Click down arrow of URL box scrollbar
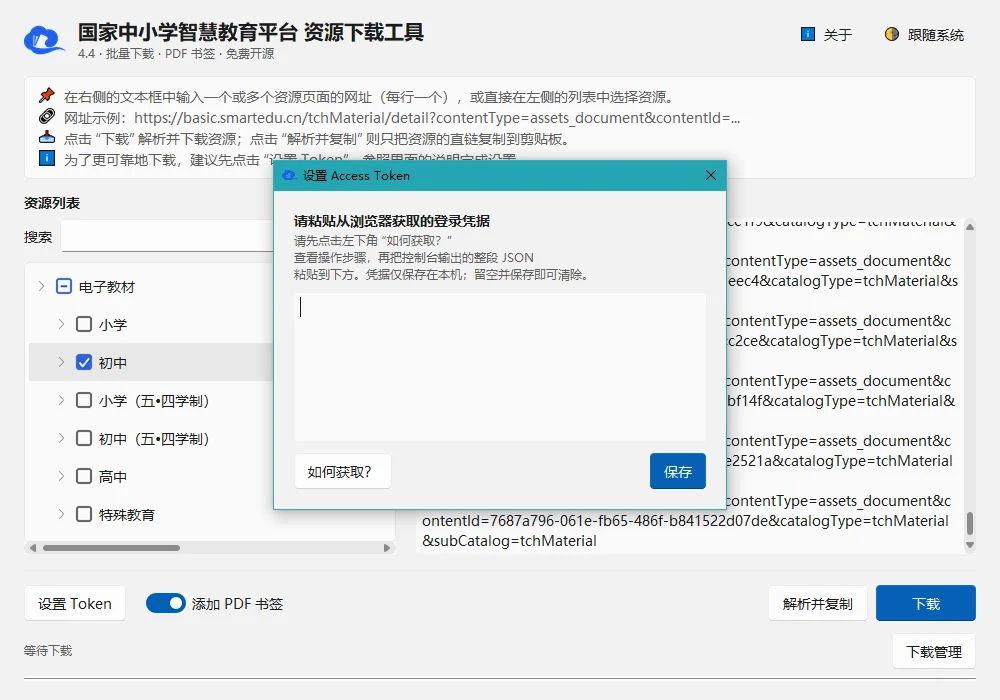Screen dimensions: 1000x700 [x=970, y=545]
